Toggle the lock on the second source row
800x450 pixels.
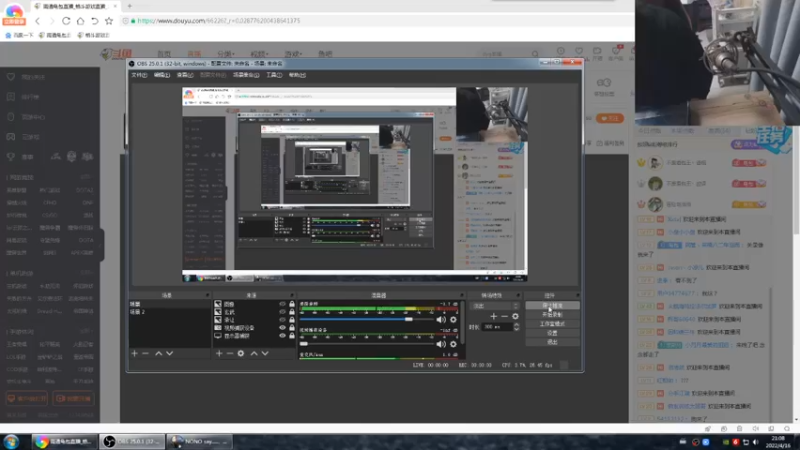tap(292, 312)
